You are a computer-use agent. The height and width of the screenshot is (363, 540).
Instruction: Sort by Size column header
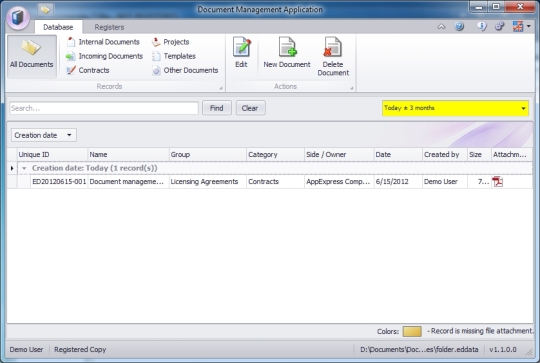479,155
